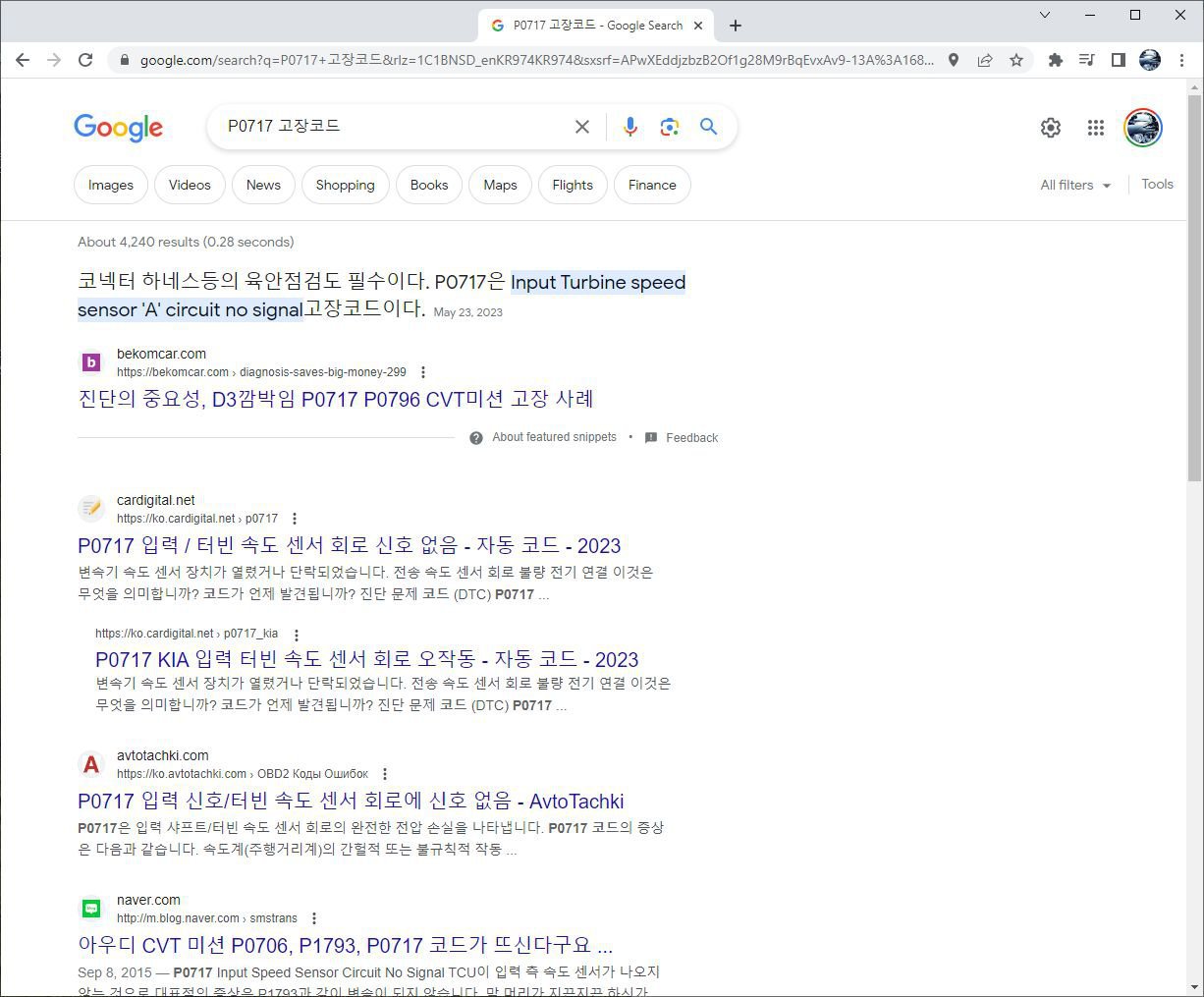Click the page vertical scrollbar thumb
The width and height of the screenshot is (1204, 997).
pyautogui.click(x=1194, y=288)
